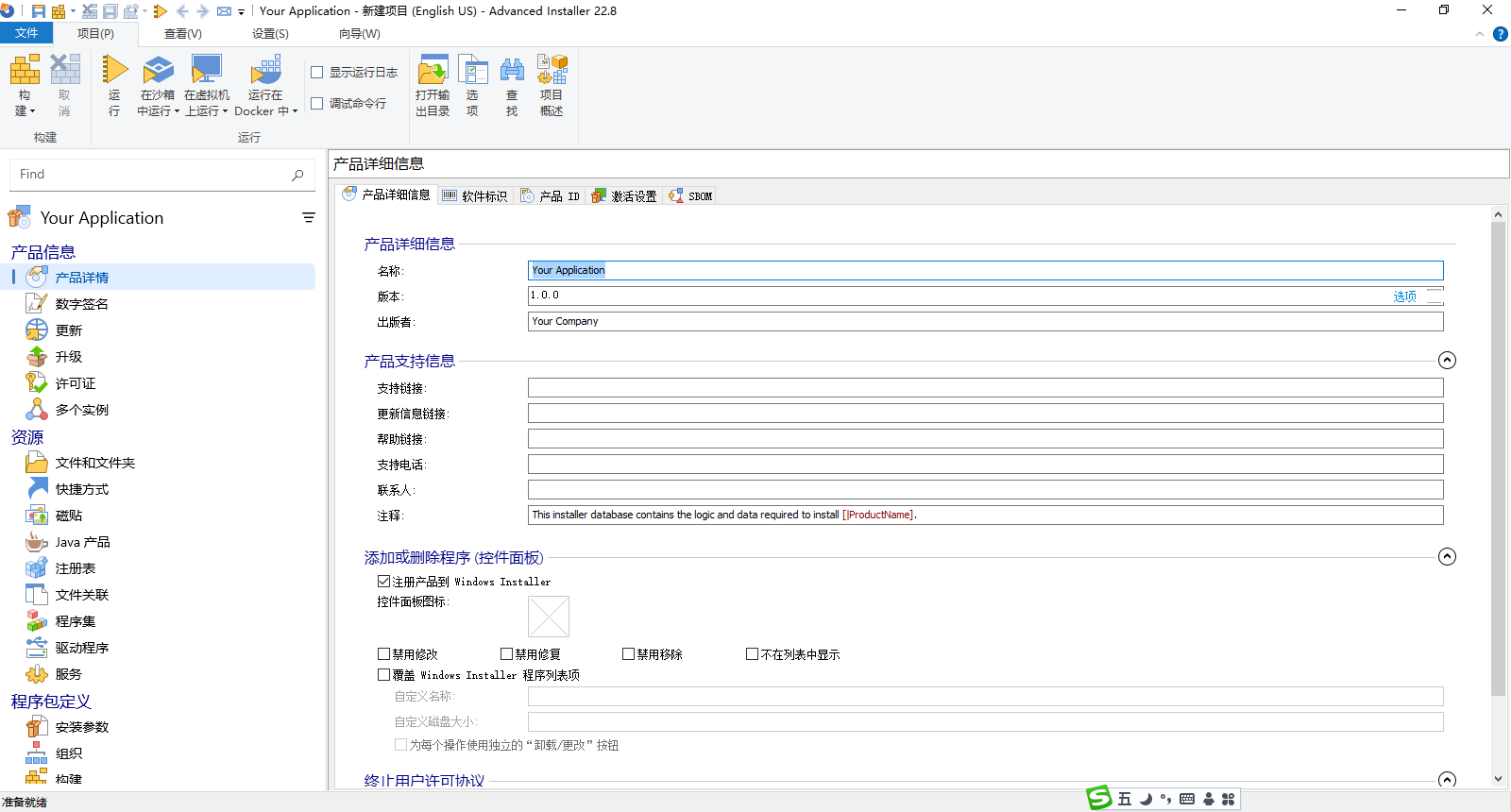
Task: Click the vertical scrollbar of details panel
Action: pos(1498,458)
